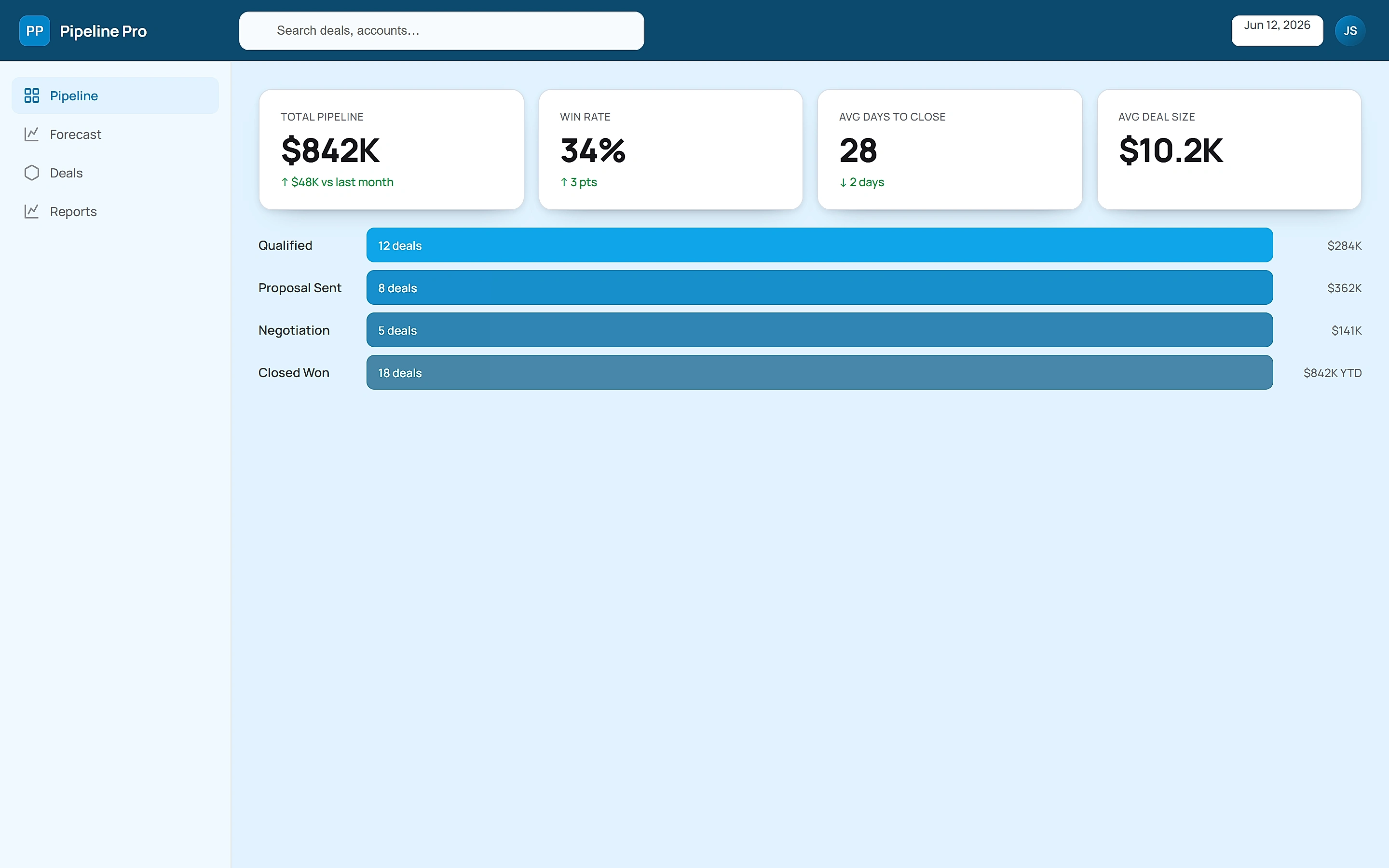Click the Proposal Sent stage label
The width and height of the screenshot is (1389, 868).
300,287
